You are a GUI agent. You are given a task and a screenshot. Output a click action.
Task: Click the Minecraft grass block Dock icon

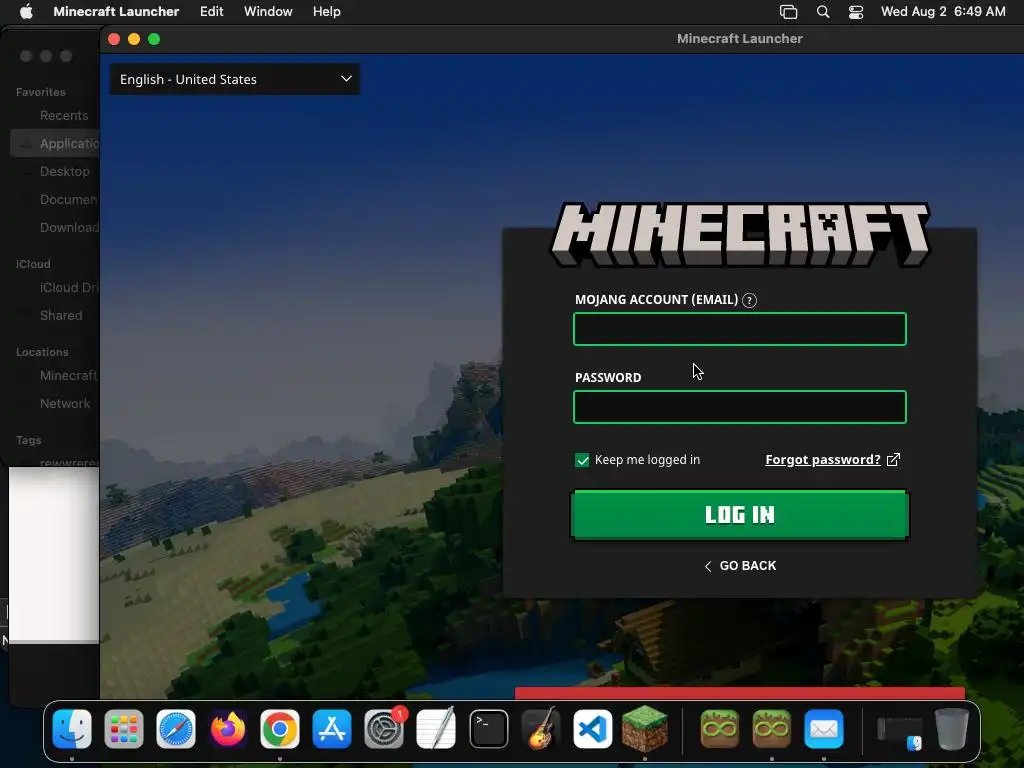tap(645, 728)
